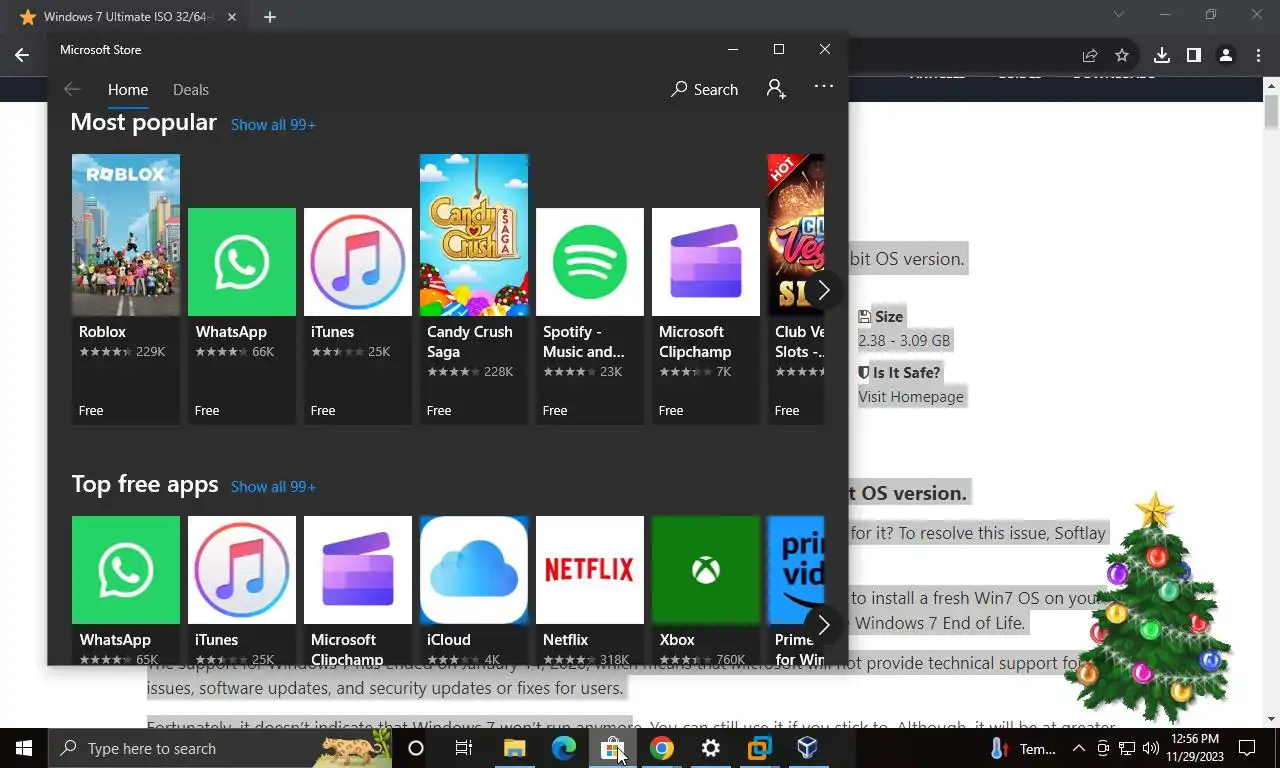Open the notification center
The height and width of the screenshot is (768, 1280).
point(1247,748)
